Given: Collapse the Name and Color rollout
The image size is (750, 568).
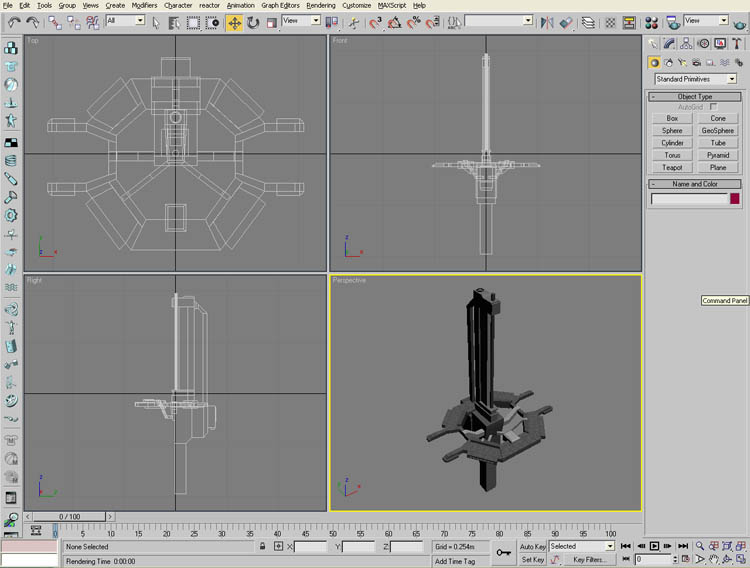Looking at the screenshot, I should 694,184.
